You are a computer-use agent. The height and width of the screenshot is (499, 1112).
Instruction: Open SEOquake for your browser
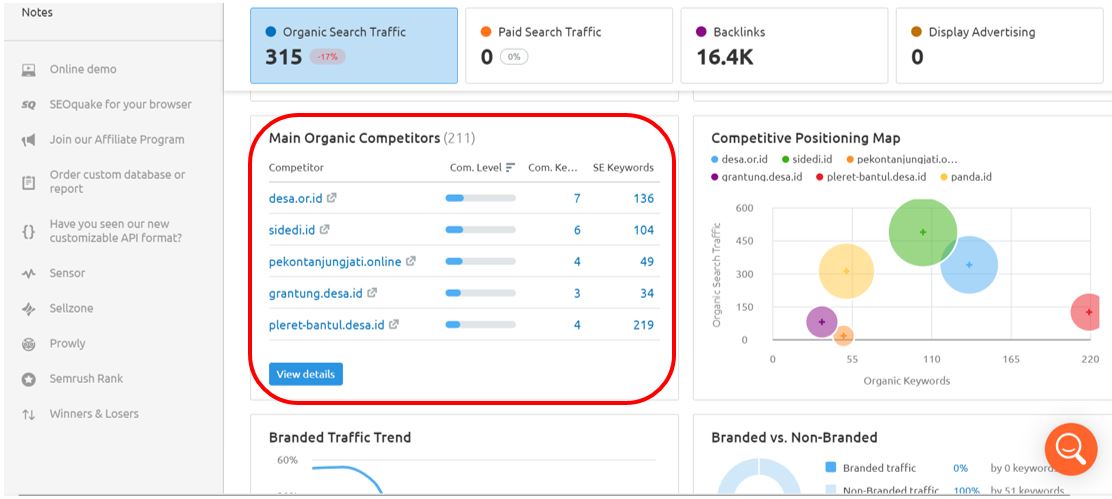(x=121, y=105)
